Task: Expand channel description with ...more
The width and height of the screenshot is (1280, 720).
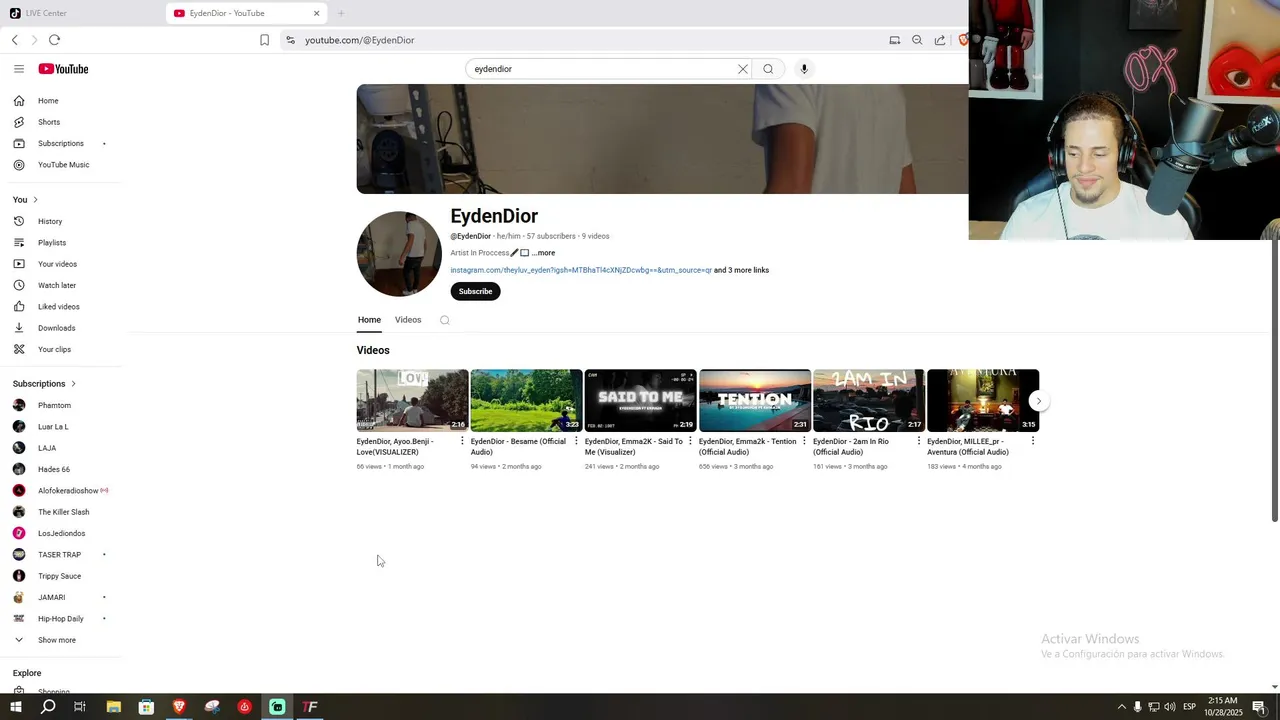Action: (543, 253)
